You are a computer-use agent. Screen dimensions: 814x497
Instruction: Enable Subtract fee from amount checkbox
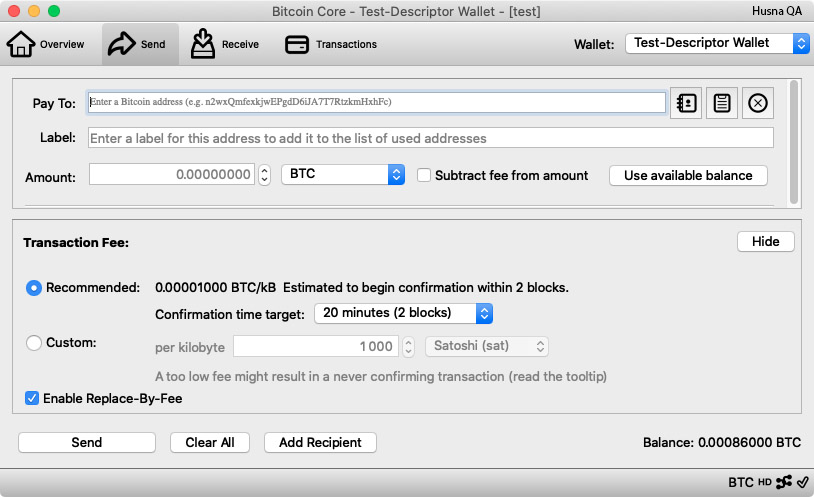click(x=424, y=175)
